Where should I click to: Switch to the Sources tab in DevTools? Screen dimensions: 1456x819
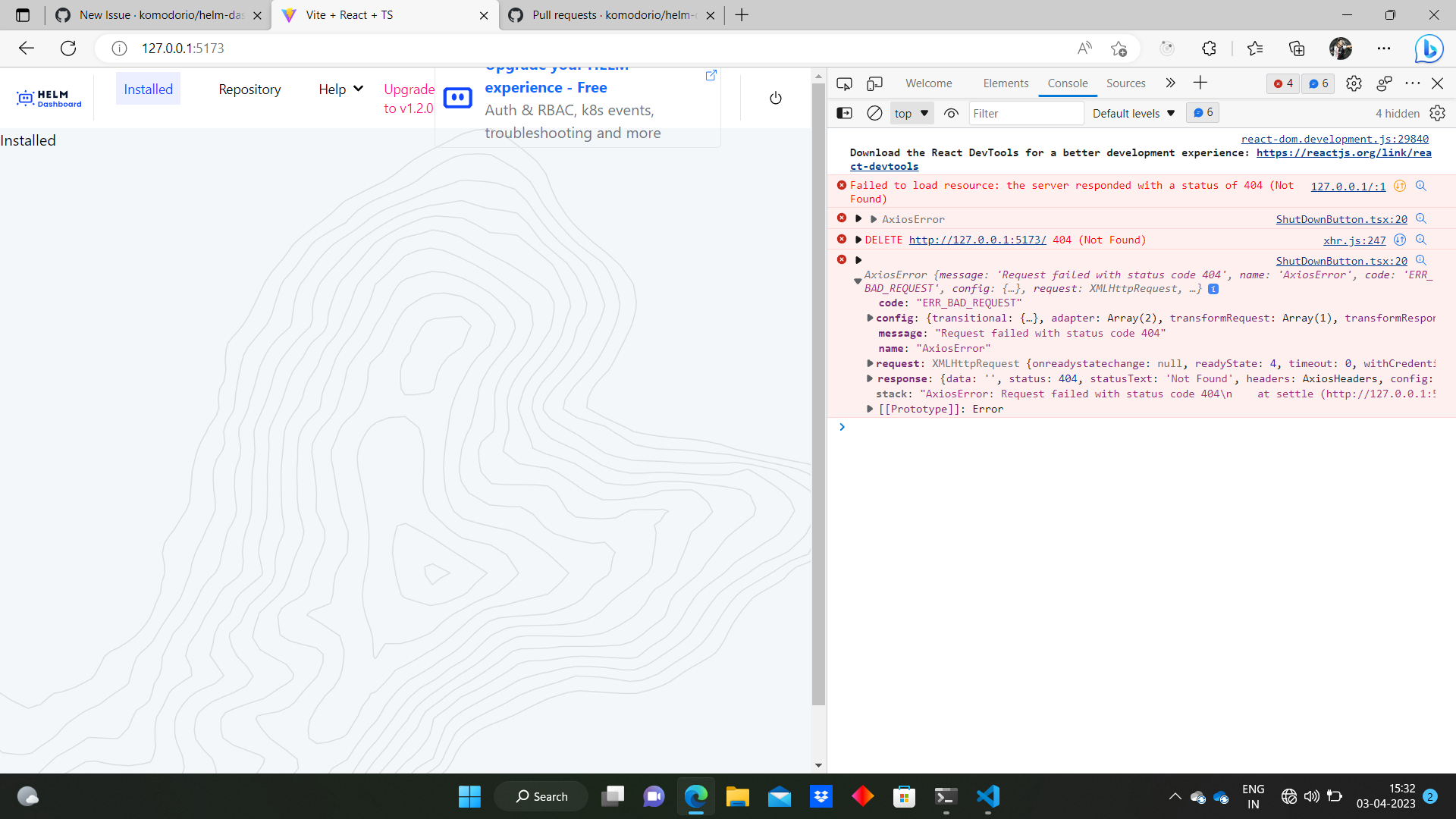pos(1125,83)
